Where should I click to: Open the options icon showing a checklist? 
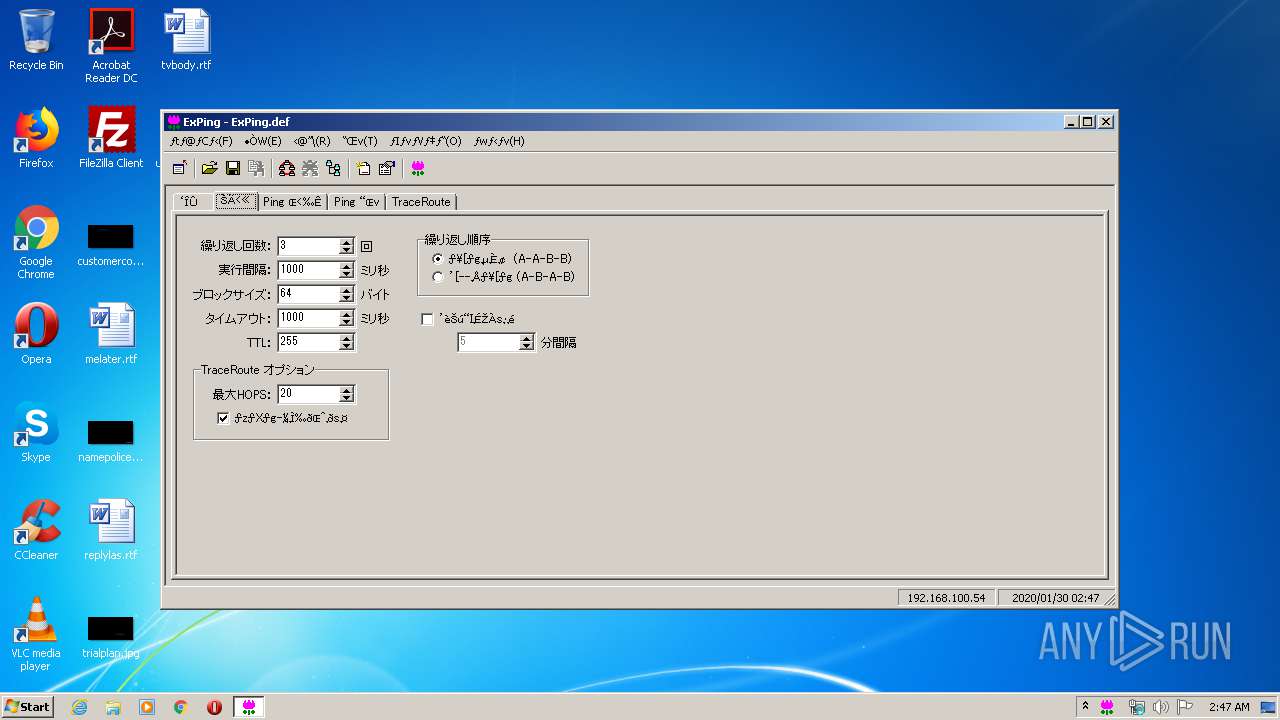point(386,168)
